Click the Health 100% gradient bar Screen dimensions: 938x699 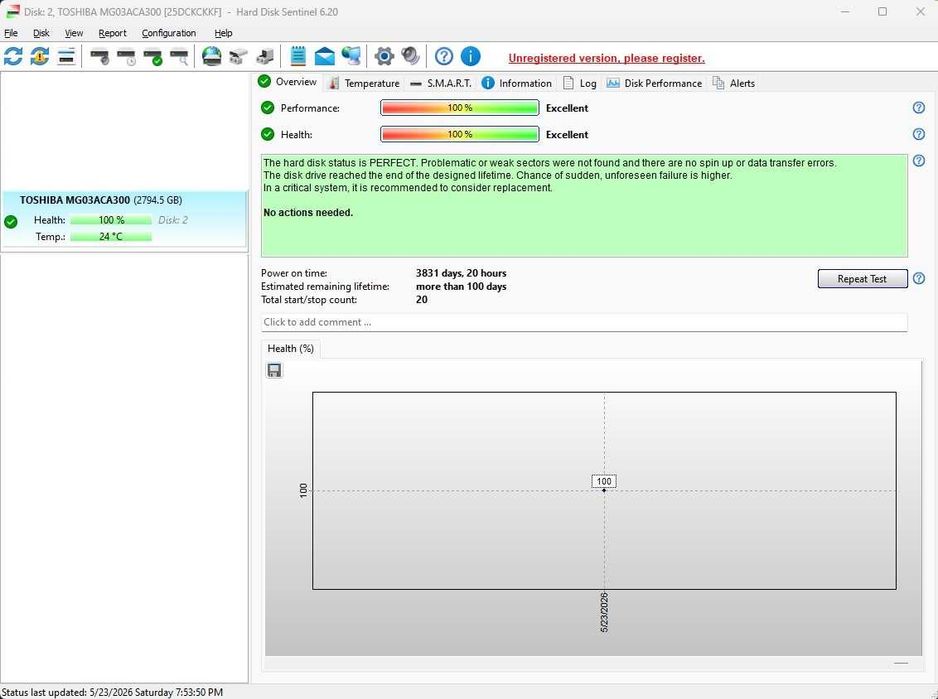[x=459, y=134]
